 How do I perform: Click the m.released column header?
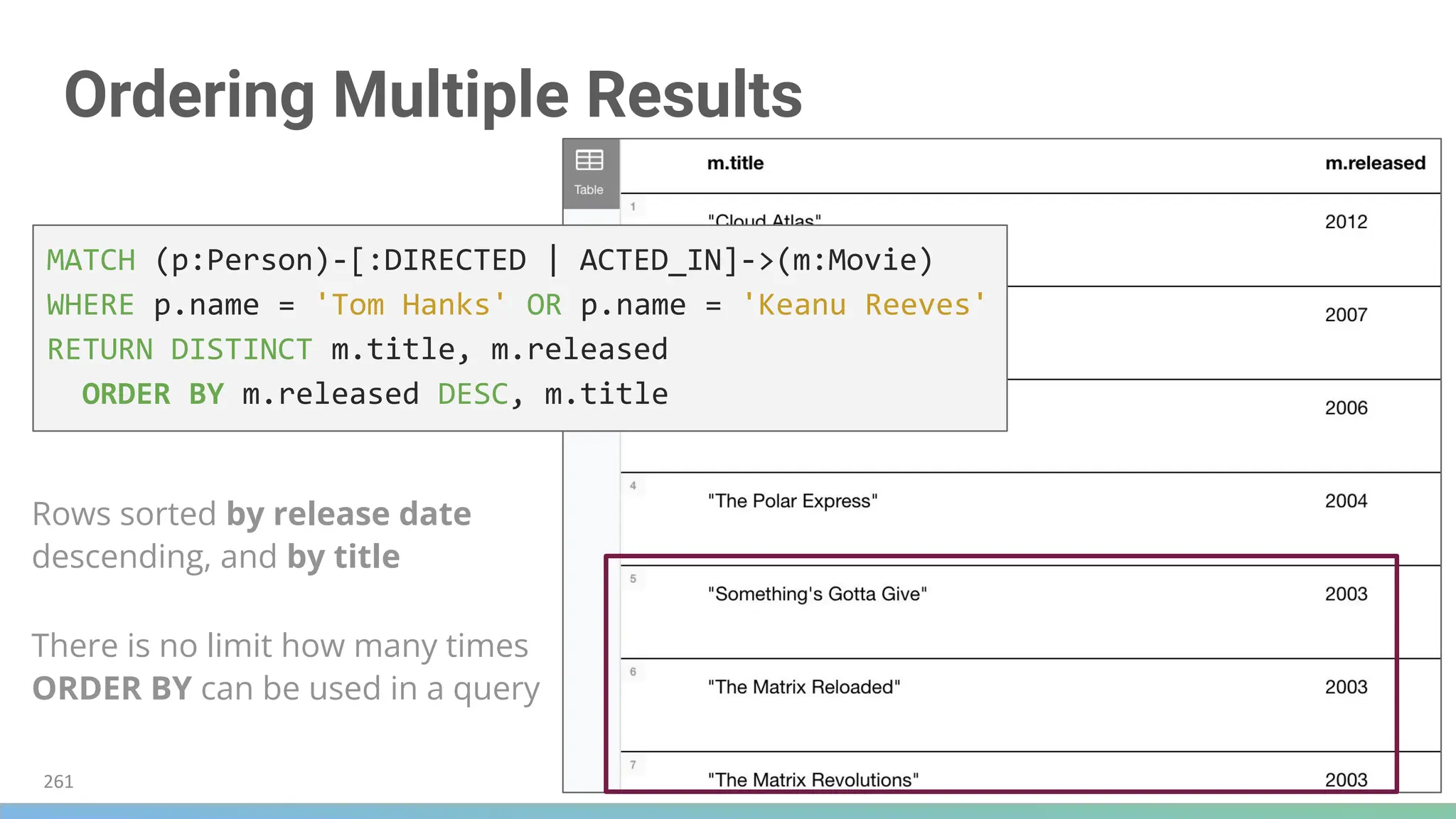coord(1375,164)
